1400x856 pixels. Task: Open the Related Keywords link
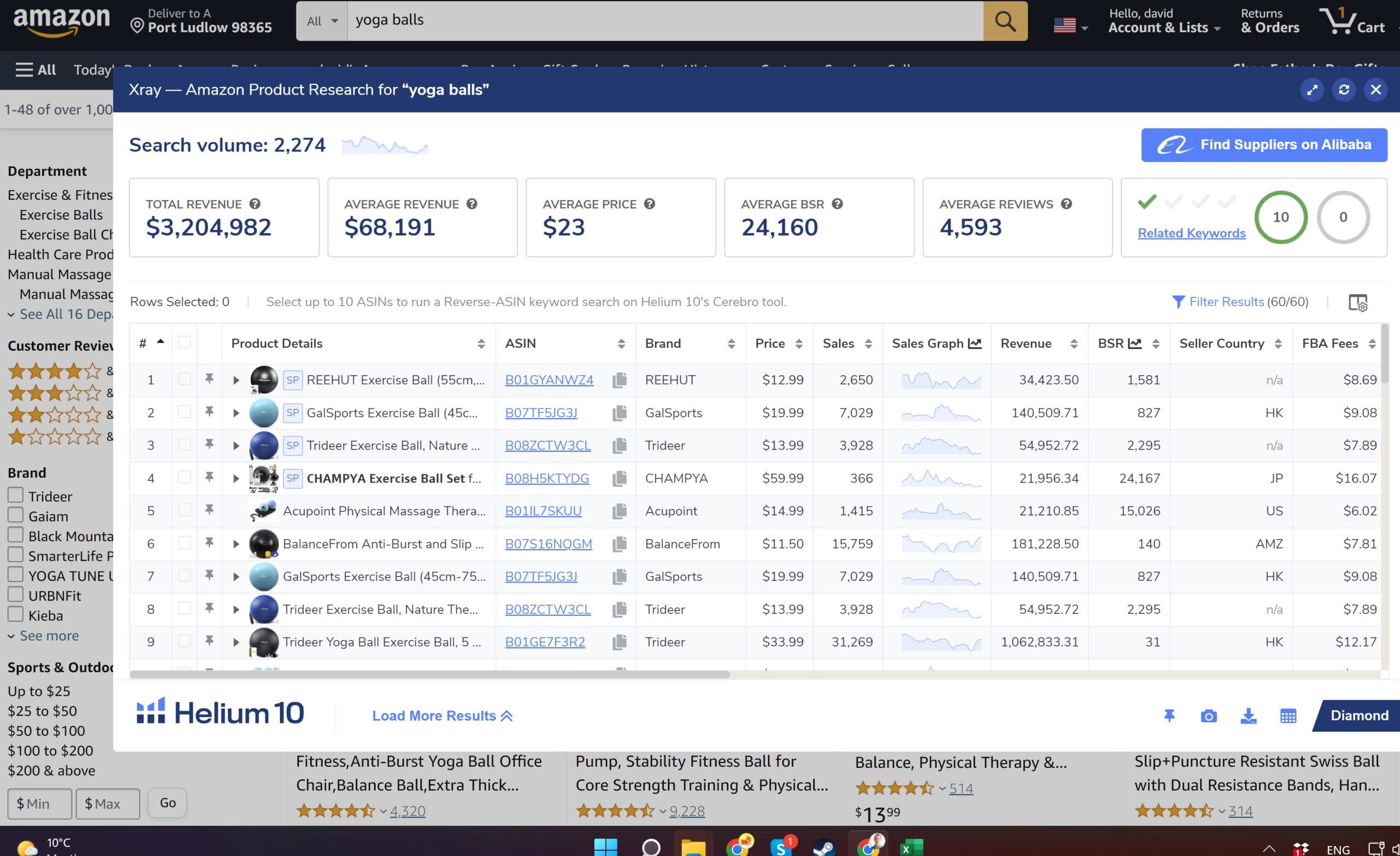pyautogui.click(x=1191, y=233)
